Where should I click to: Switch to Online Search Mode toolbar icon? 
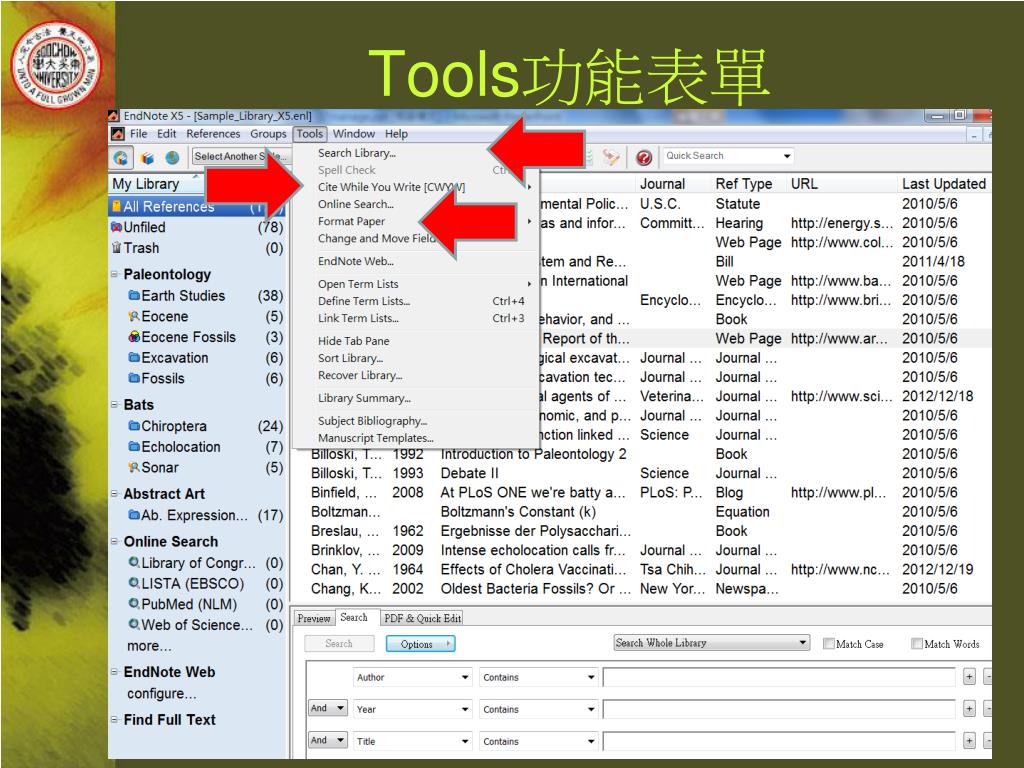[x=172, y=157]
